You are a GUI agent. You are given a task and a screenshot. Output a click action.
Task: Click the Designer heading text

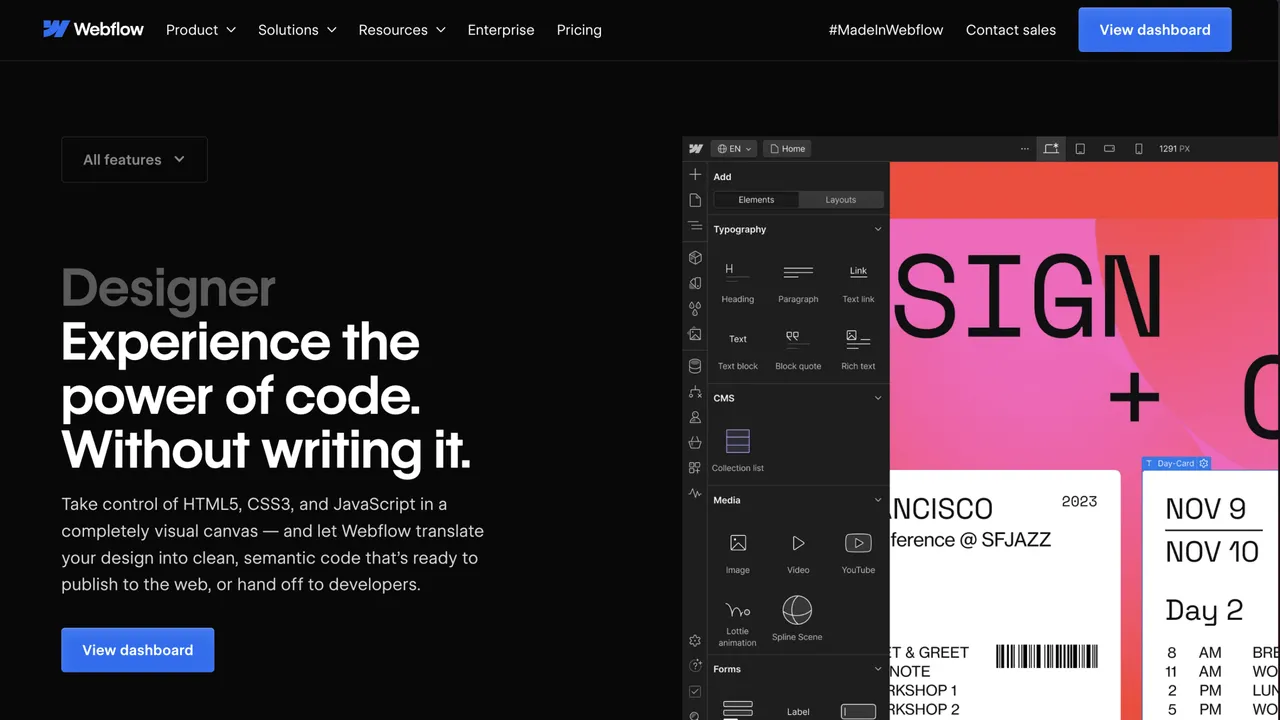tap(168, 288)
